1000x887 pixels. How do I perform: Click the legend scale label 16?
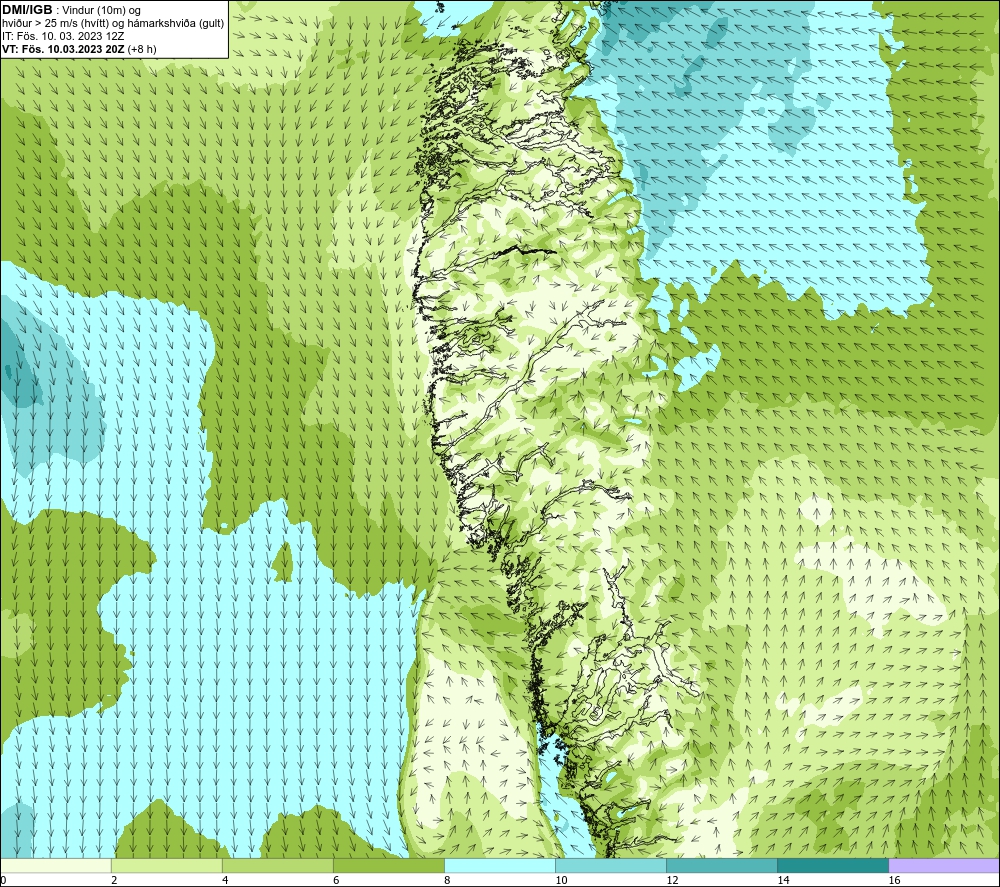pos(894,880)
